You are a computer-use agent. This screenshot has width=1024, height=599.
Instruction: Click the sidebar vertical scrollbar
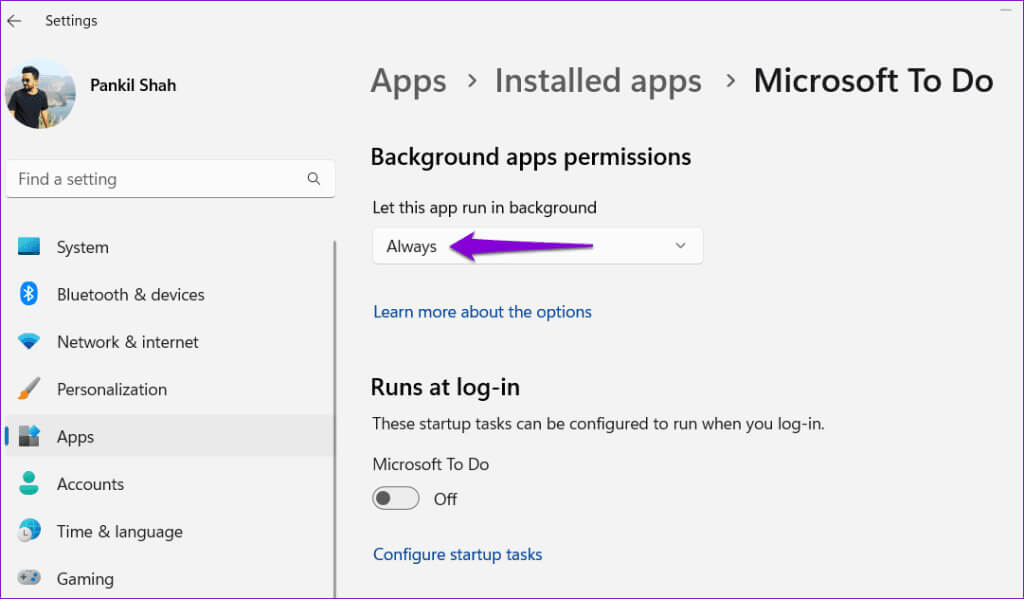pos(335,418)
